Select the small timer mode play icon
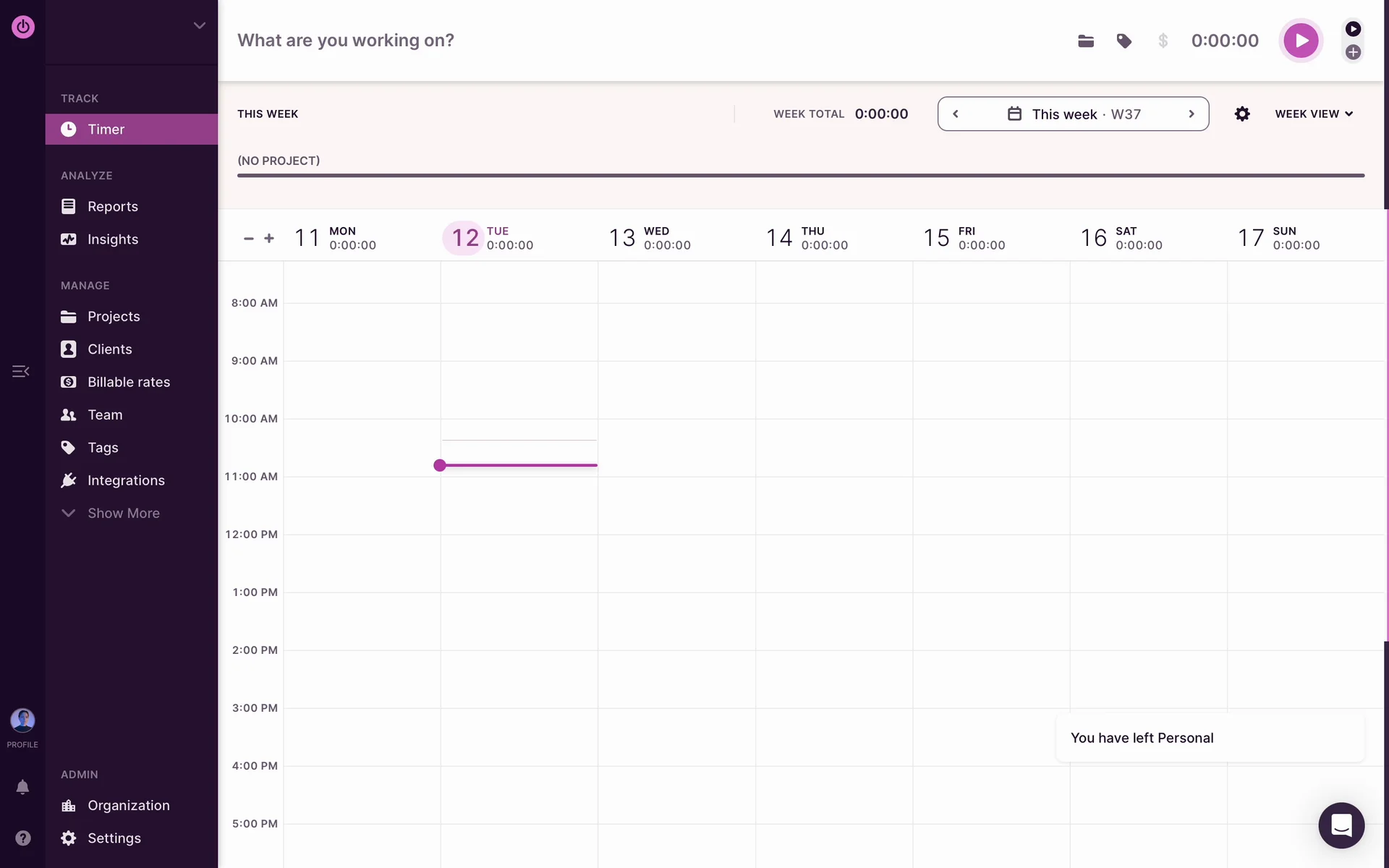The image size is (1389, 868). click(1353, 29)
